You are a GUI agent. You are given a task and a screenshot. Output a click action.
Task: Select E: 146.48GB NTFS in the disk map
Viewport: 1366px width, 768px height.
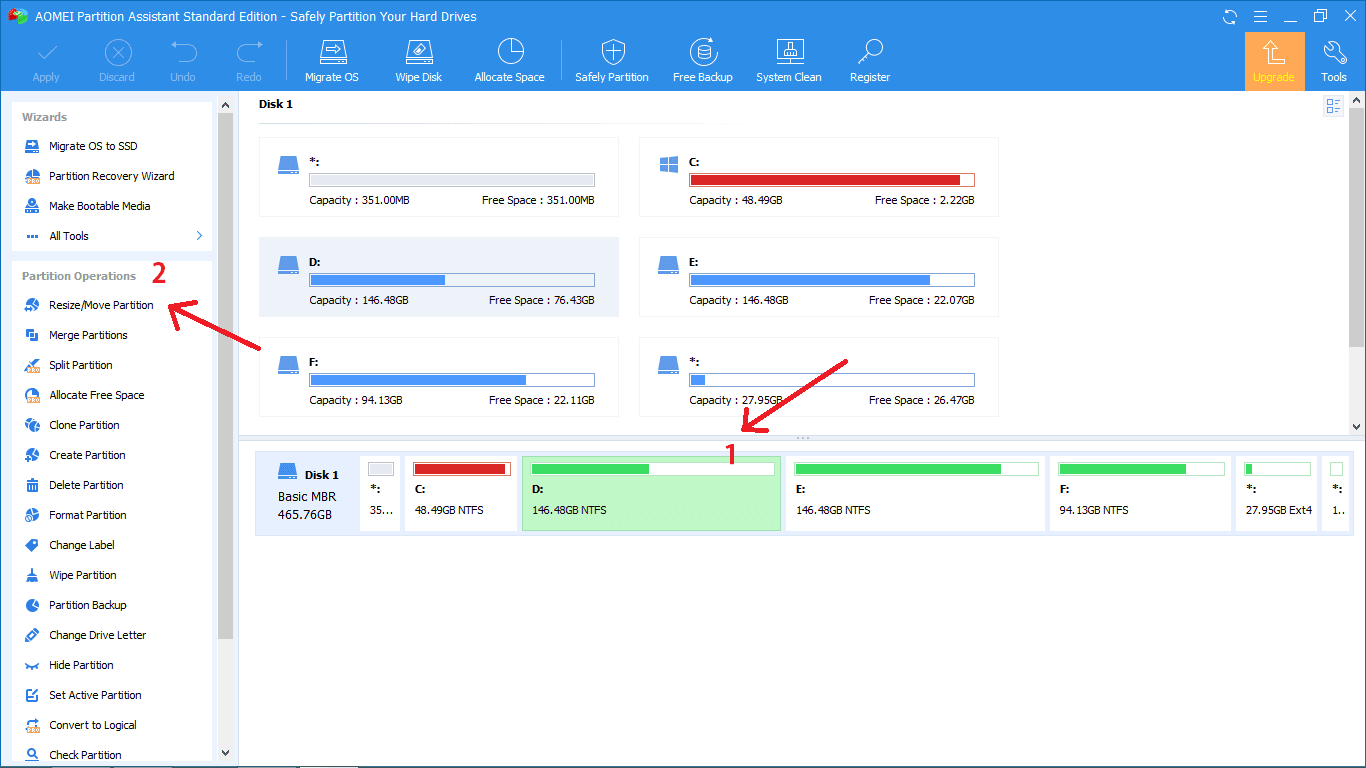pos(915,494)
